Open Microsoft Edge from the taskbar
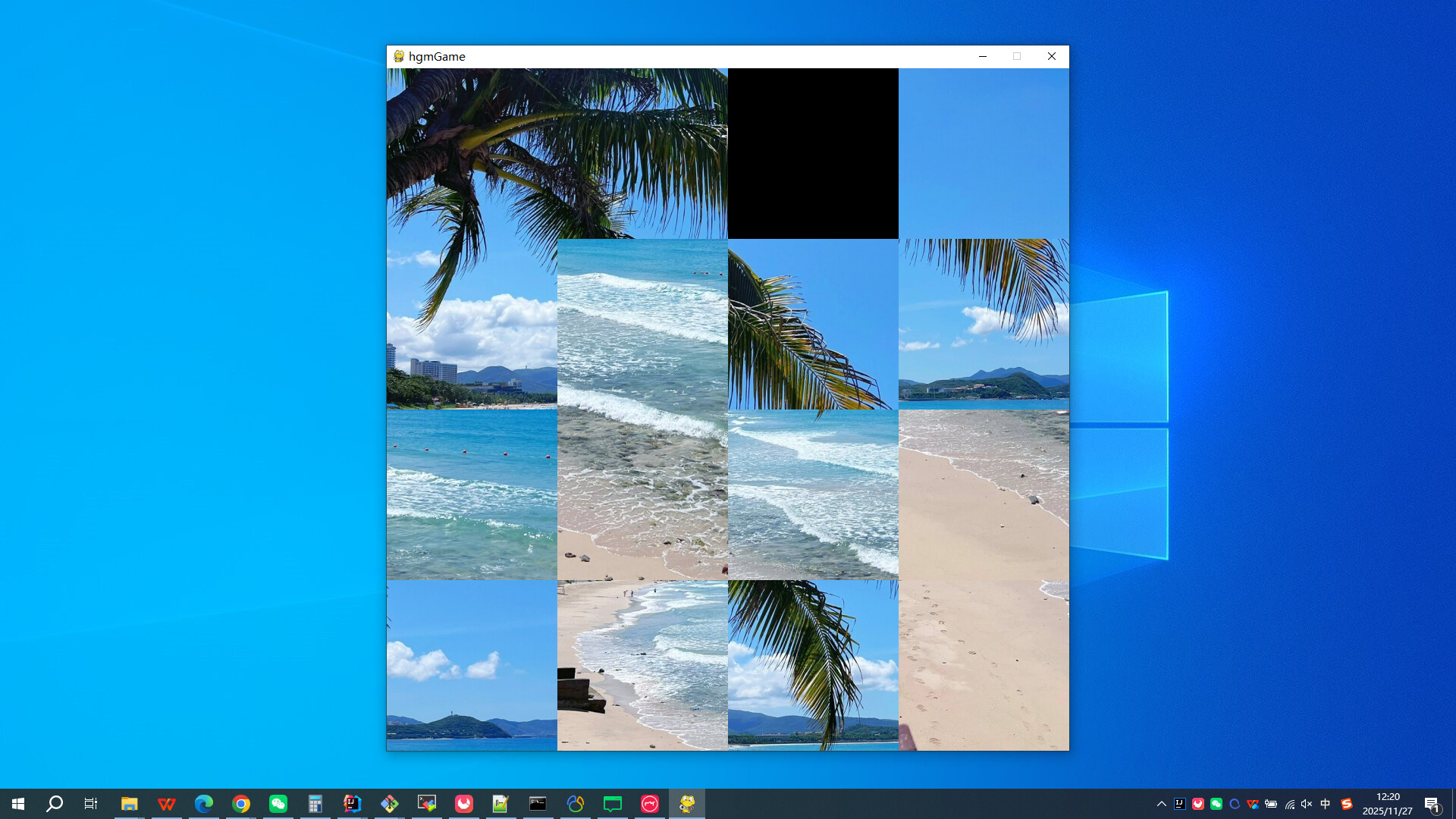The width and height of the screenshot is (1456, 819). click(x=203, y=804)
